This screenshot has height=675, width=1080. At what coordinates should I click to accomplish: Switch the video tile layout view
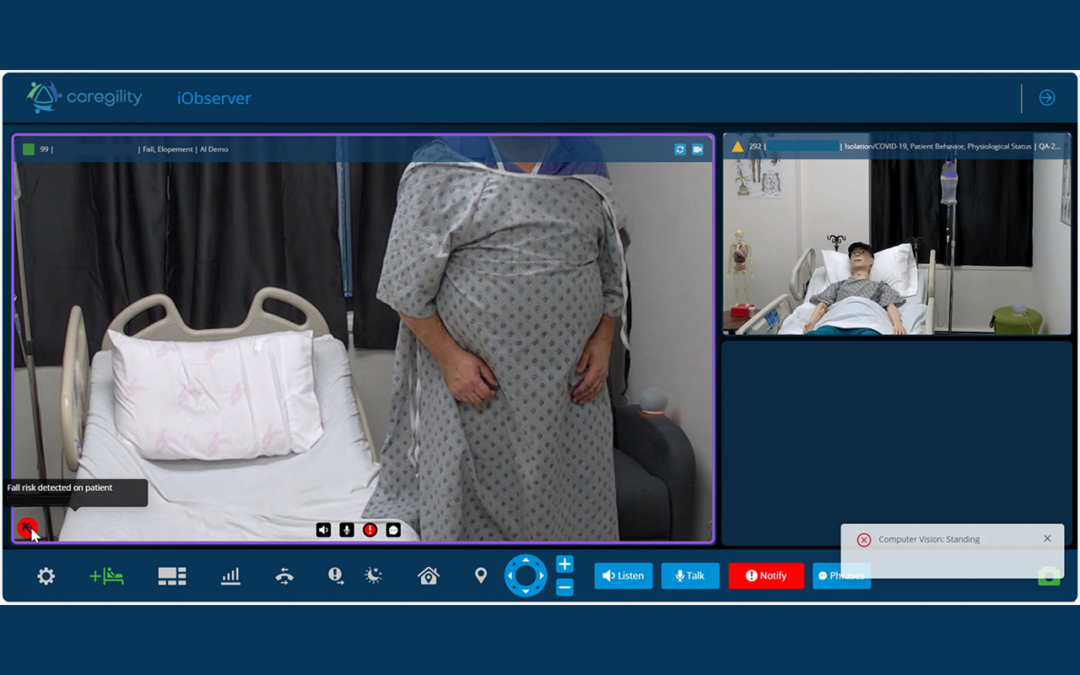click(172, 576)
